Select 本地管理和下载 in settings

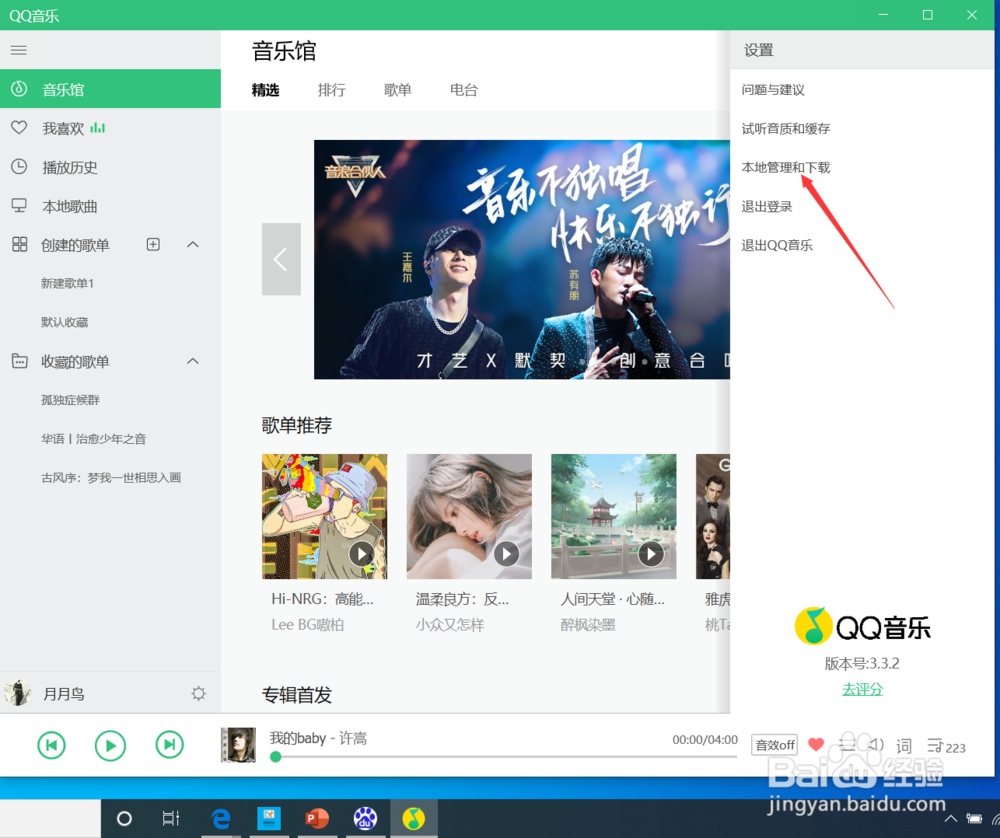pyautogui.click(x=785, y=168)
